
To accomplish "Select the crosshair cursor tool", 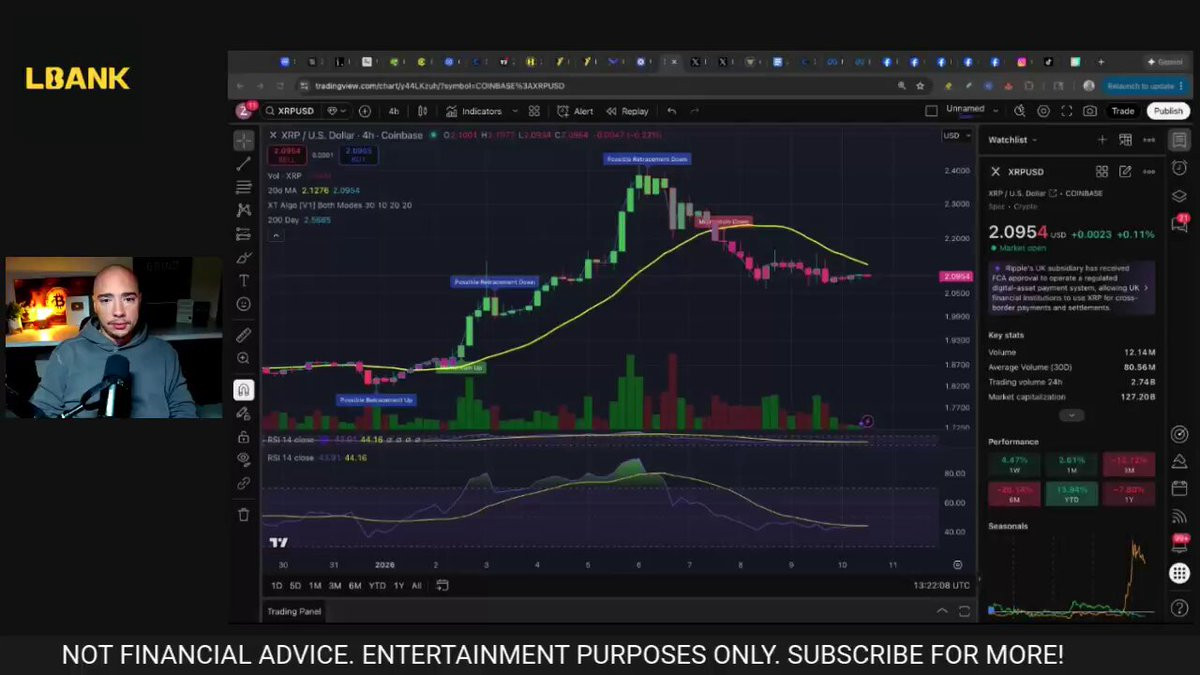I will click(x=243, y=141).
